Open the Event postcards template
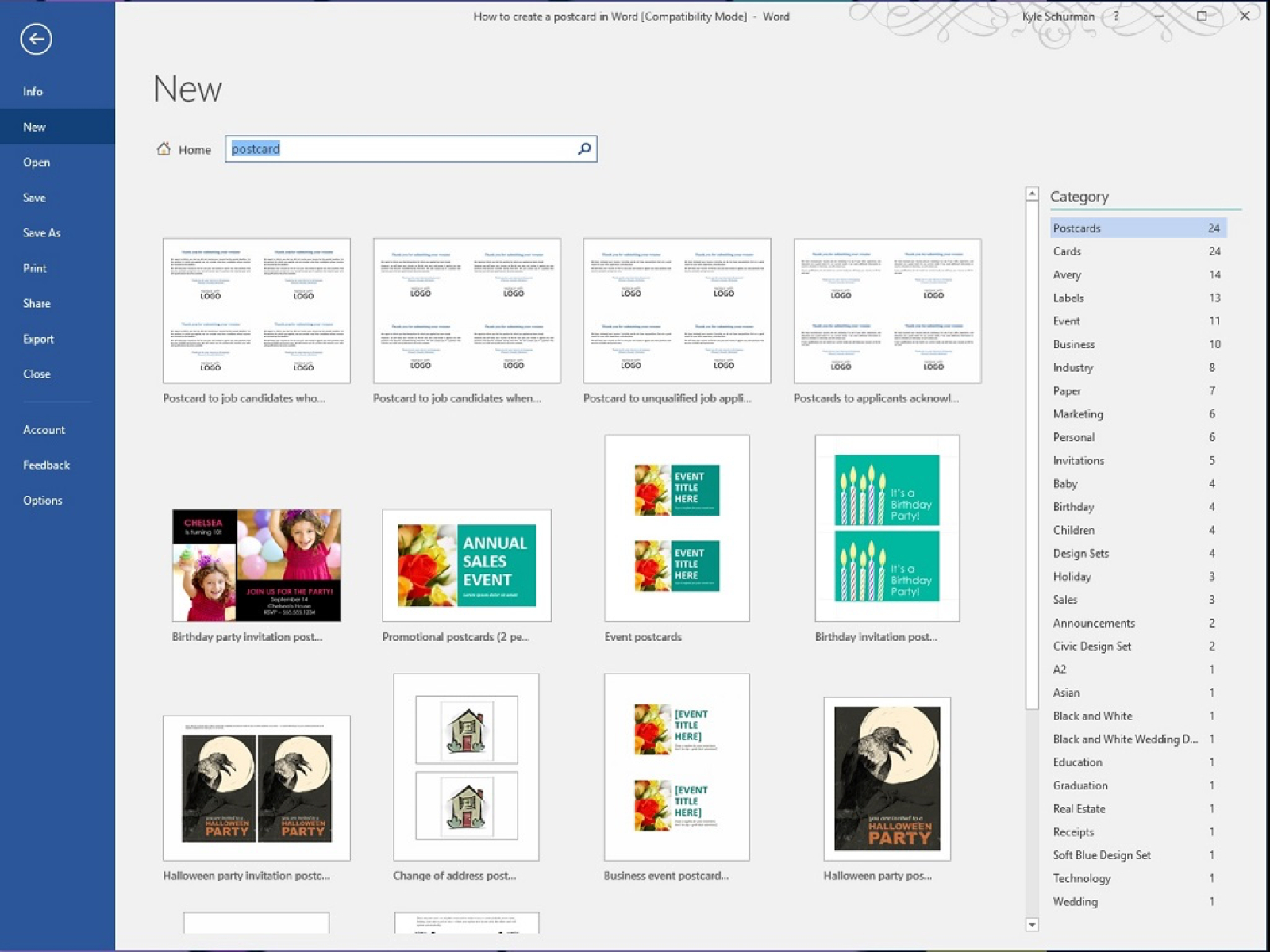 tap(677, 528)
